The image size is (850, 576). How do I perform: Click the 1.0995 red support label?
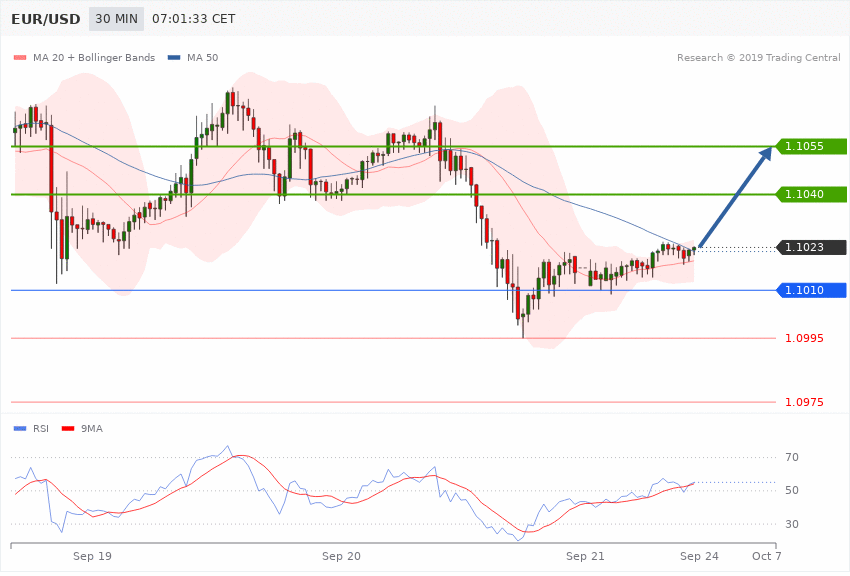point(804,338)
